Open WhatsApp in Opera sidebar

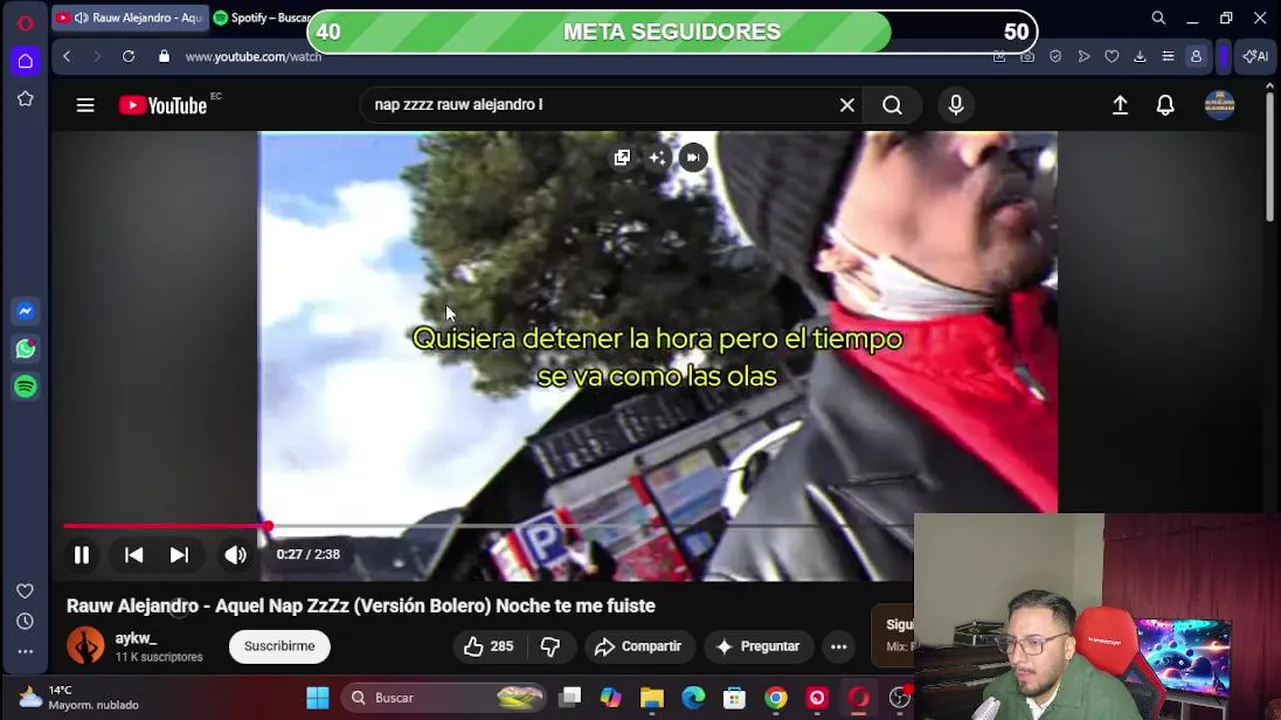pyautogui.click(x=26, y=349)
